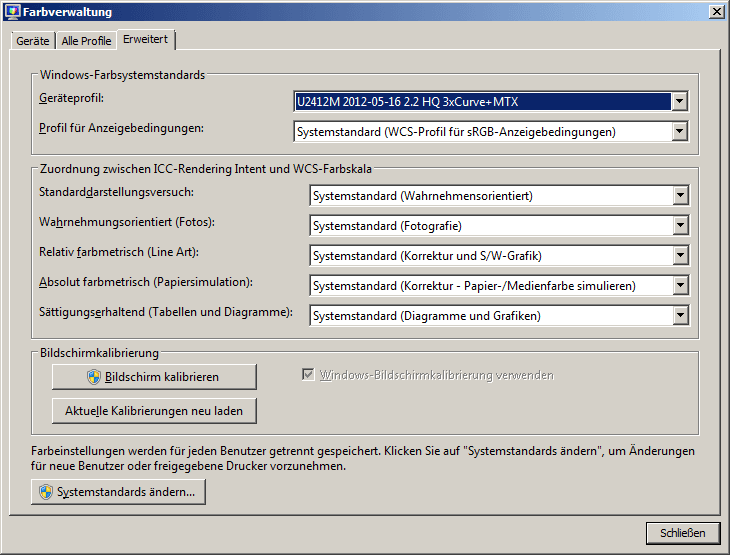The width and height of the screenshot is (730, 555).
Task: Toggle Windows-Bildschirmkalibrierung verwenden checkbox
Action: click(x=308, y=375)
